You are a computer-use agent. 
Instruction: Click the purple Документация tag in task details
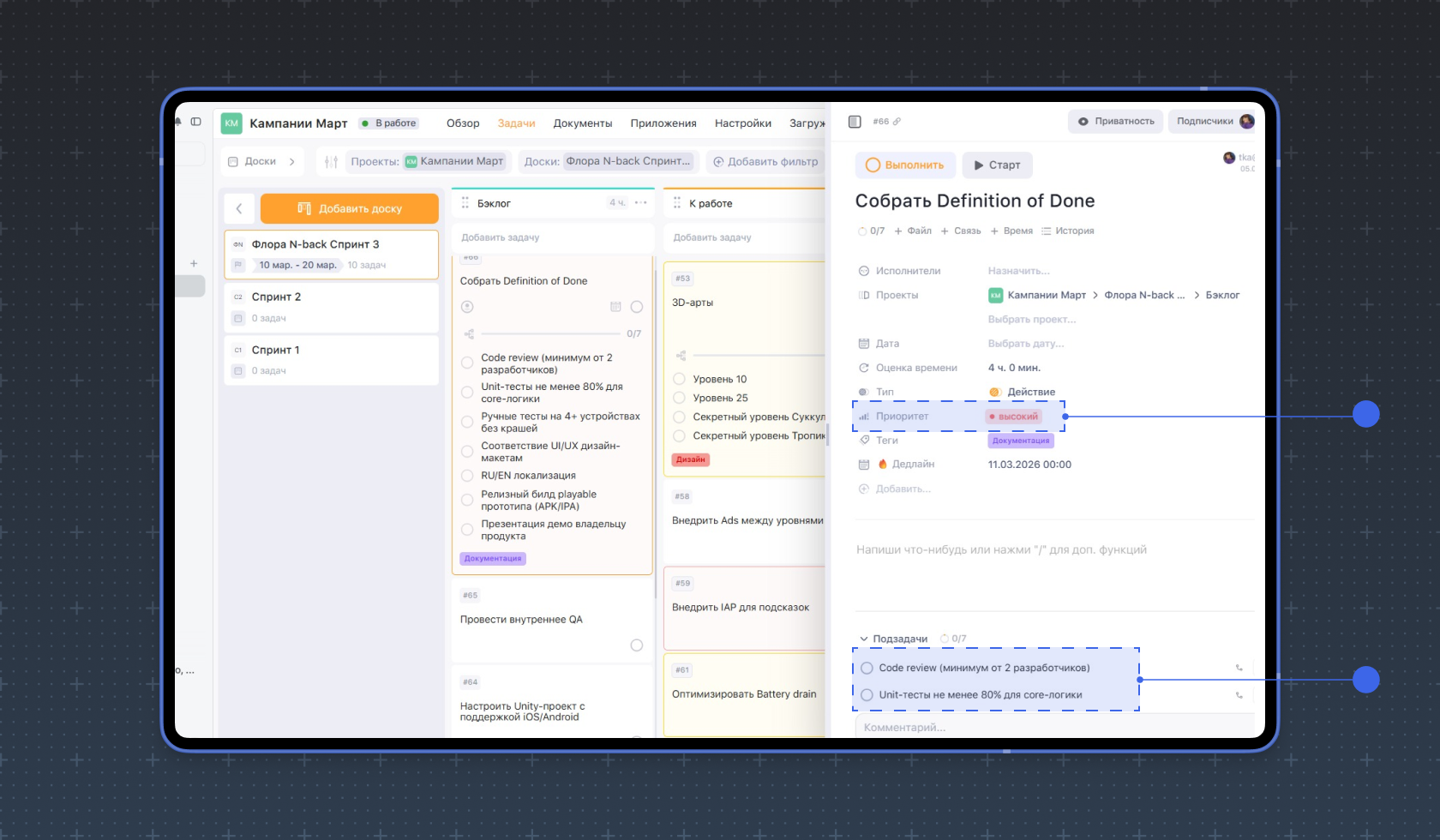[1020, 441]
